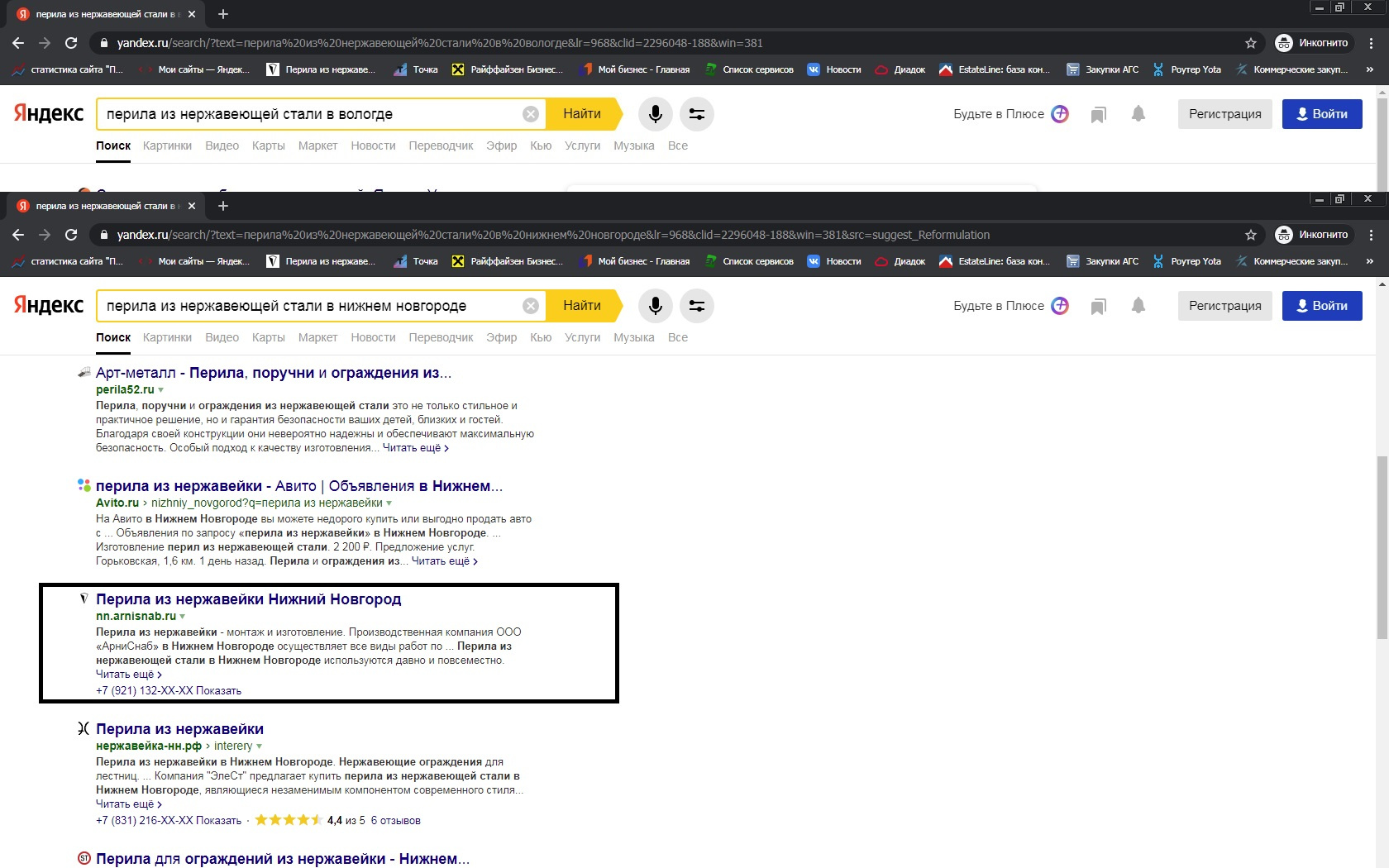
Task: Switch to Картинки tab in the Nizhny Novgorod window
Action: 167,337
